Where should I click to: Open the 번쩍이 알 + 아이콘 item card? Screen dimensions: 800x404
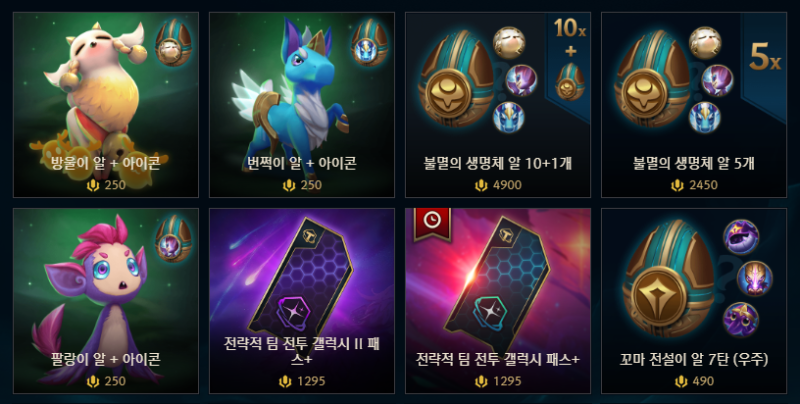302,105
